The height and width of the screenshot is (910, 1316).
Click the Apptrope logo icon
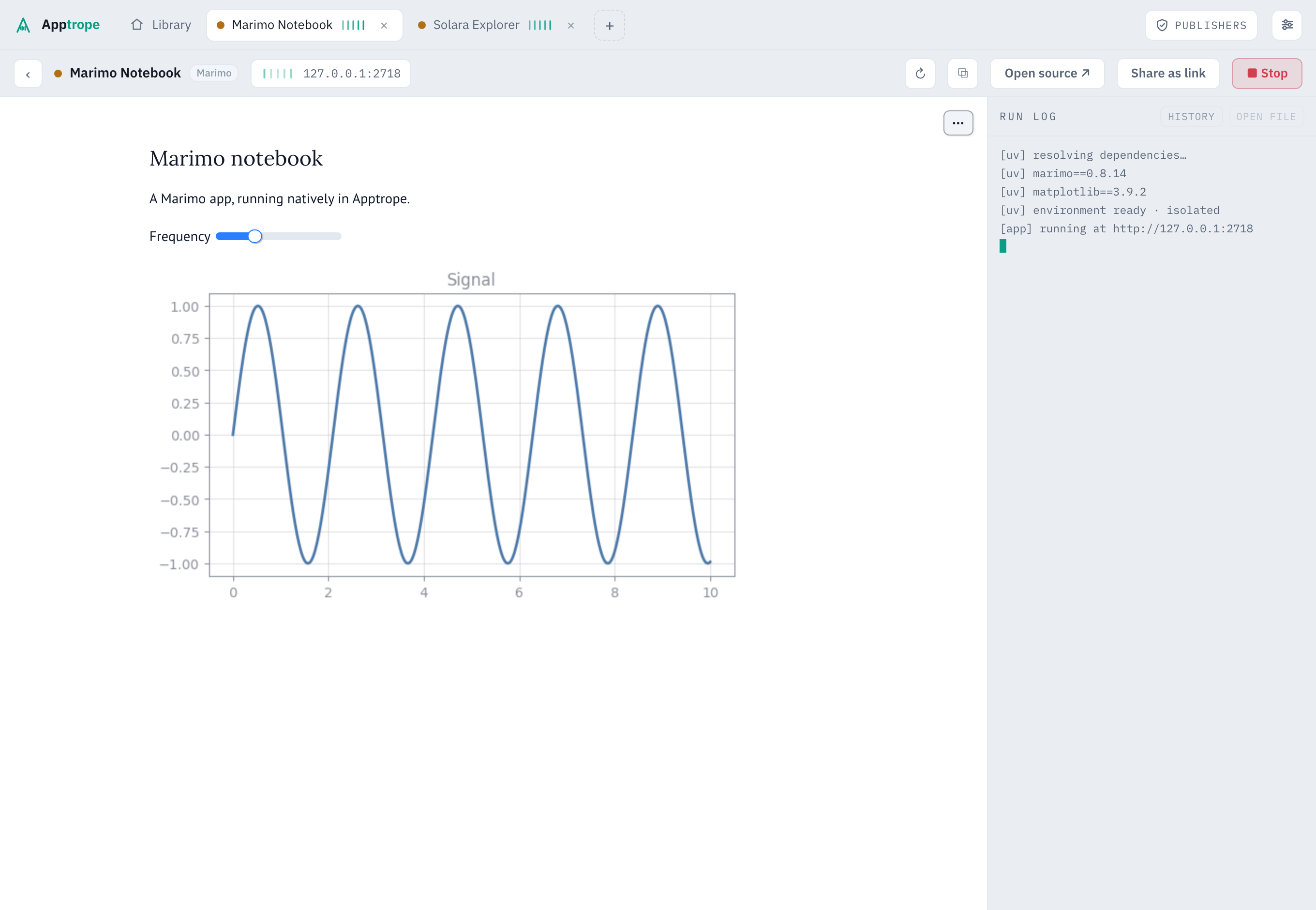23,25
